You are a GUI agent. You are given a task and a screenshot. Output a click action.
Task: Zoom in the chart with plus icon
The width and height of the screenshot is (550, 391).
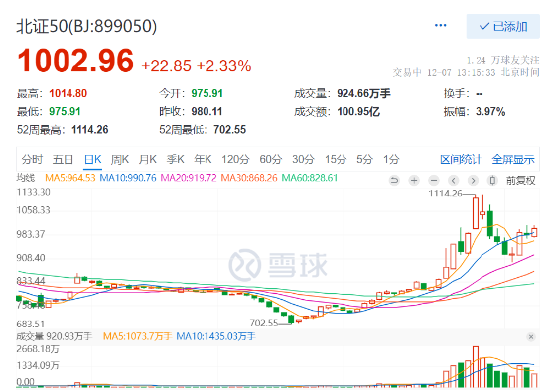point(414,181)
